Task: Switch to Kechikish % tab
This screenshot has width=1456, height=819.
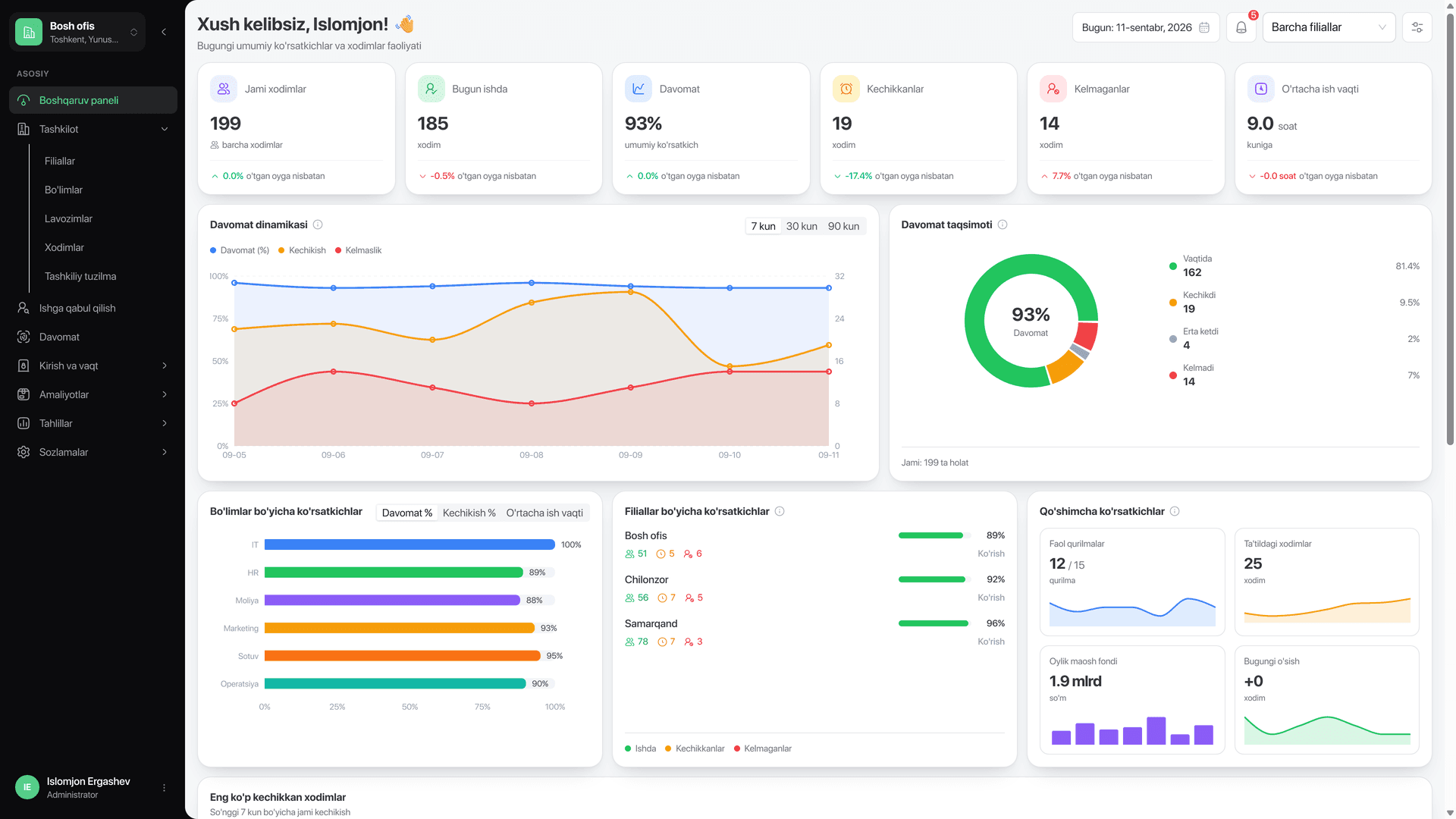Action: tap(469, 513)
